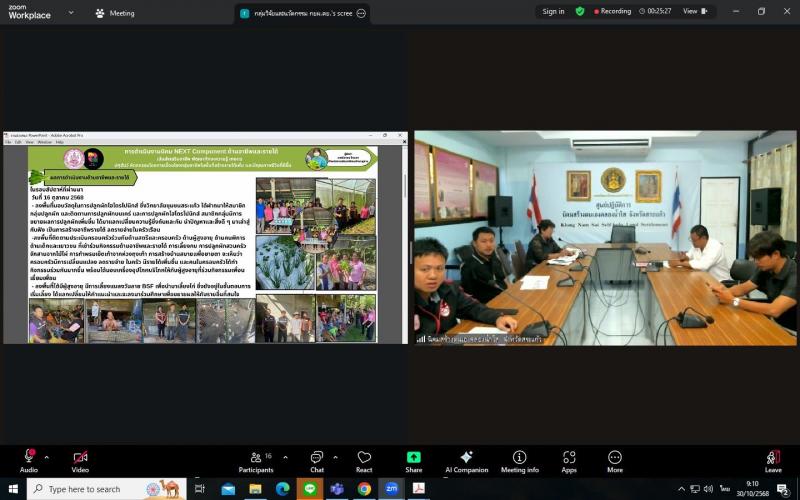Viewport: 800px width, 500px height.
Task: Click Thai input language indicator
Action: pyautogui.click(x=724, y=489)
